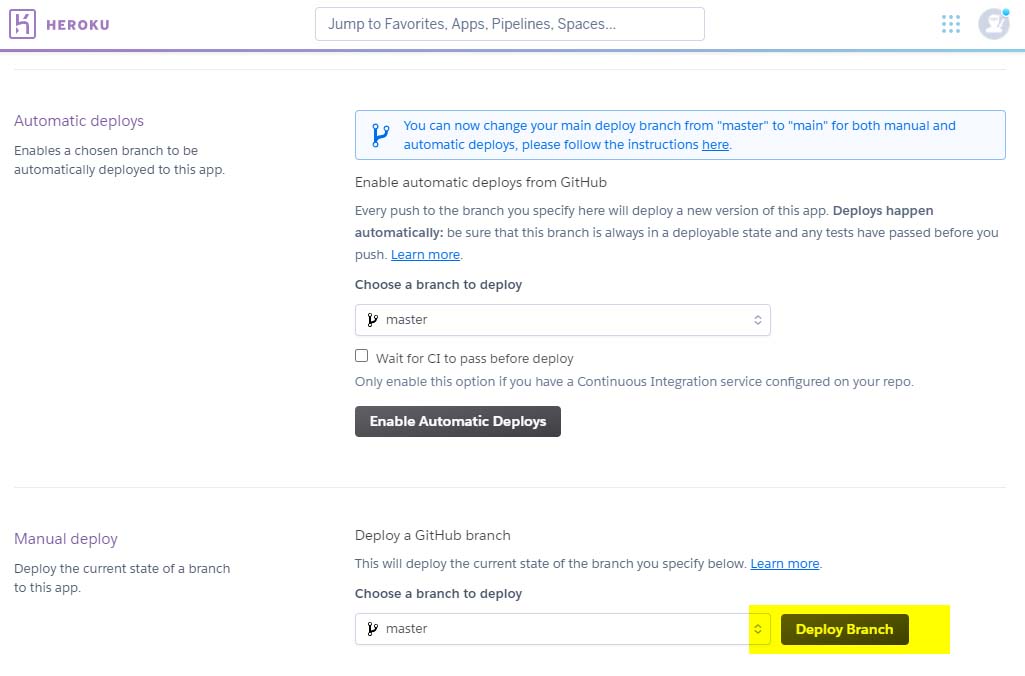Click the chevron arrows next to Deploy Branch
This screenshot has width=1025, height=676.
coord(759,628)
